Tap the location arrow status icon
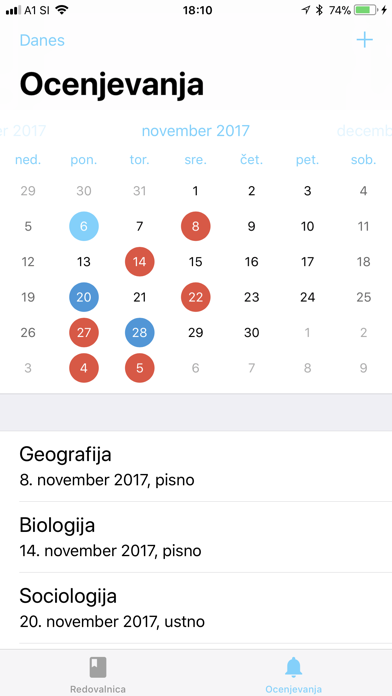This screenshot has width=392, height=696. 305,10
